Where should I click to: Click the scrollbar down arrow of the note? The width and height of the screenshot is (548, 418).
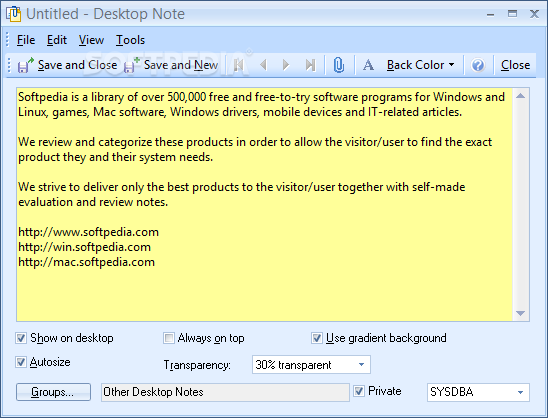coord(520,313)
